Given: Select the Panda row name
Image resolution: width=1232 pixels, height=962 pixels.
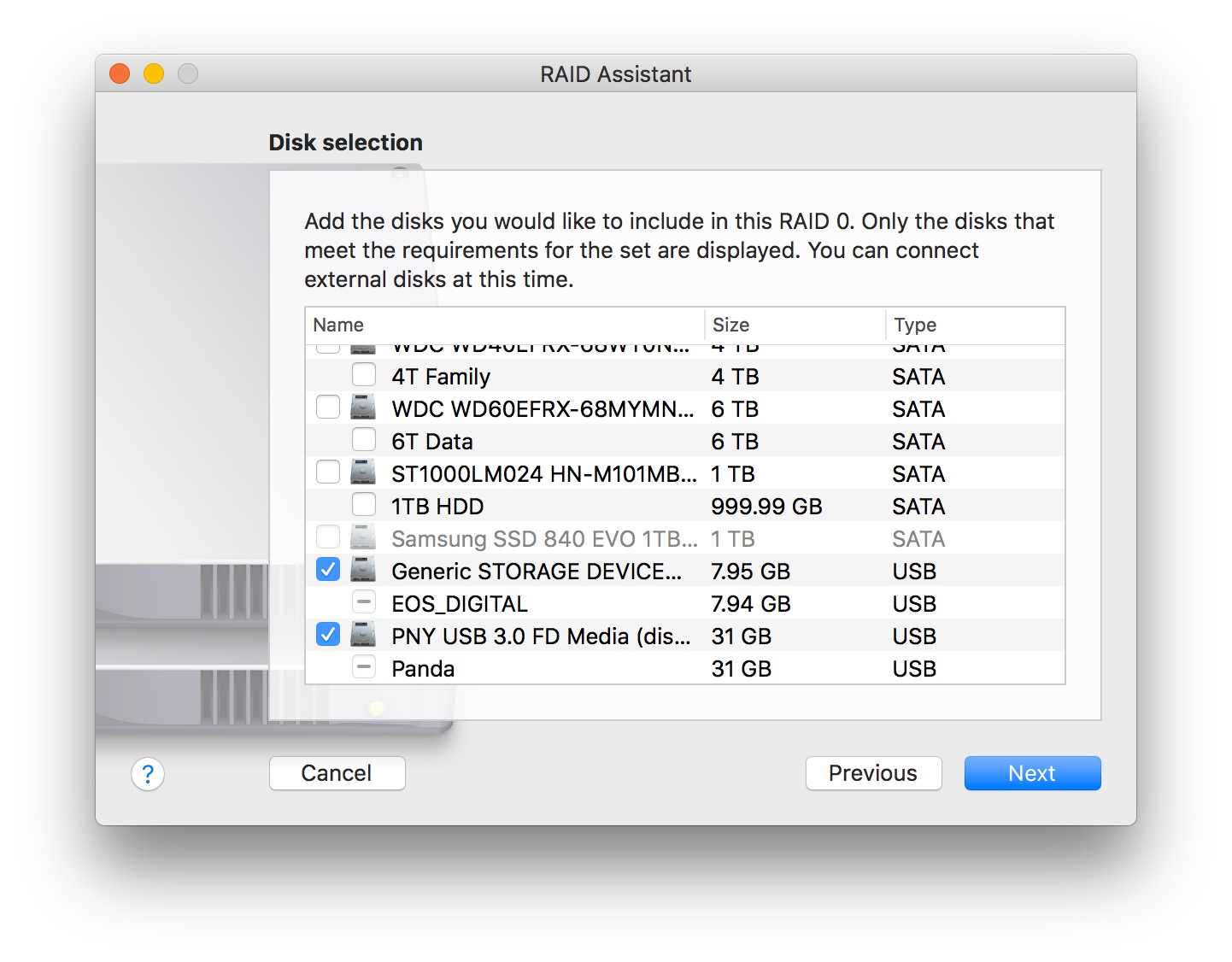Looking at the screenshot, I should point(423,669).
